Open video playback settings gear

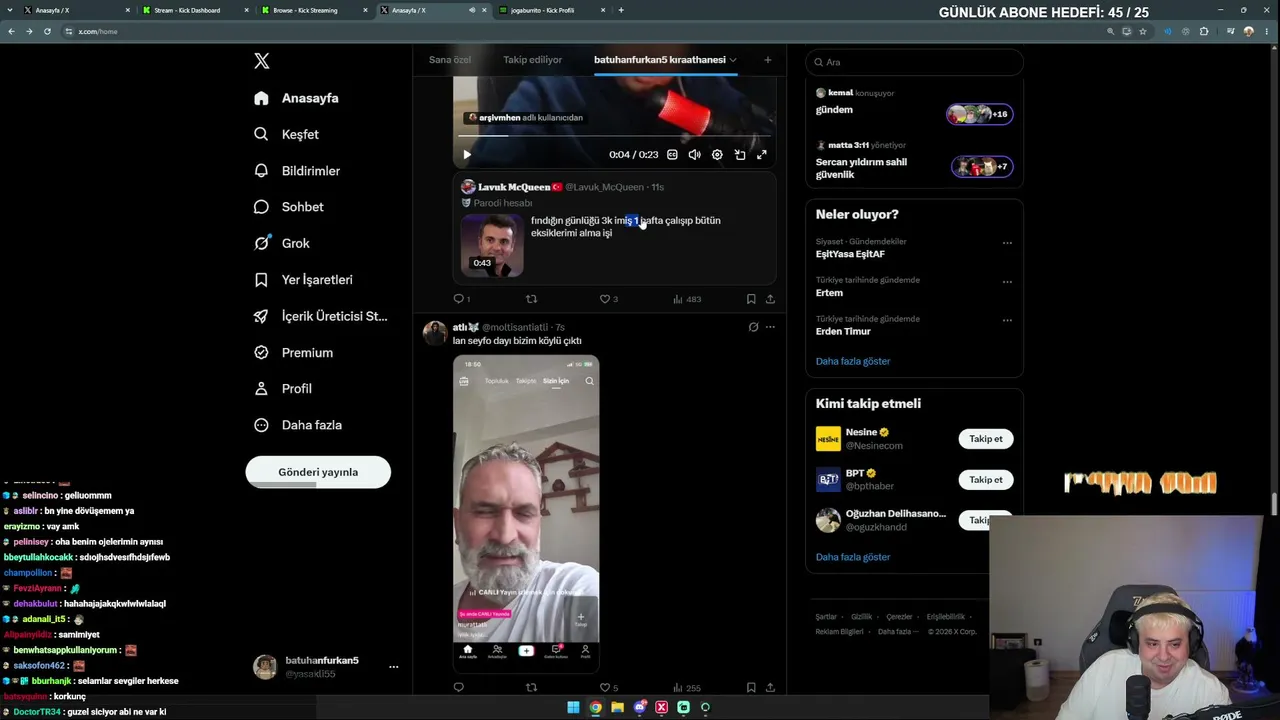pos(717,155)
